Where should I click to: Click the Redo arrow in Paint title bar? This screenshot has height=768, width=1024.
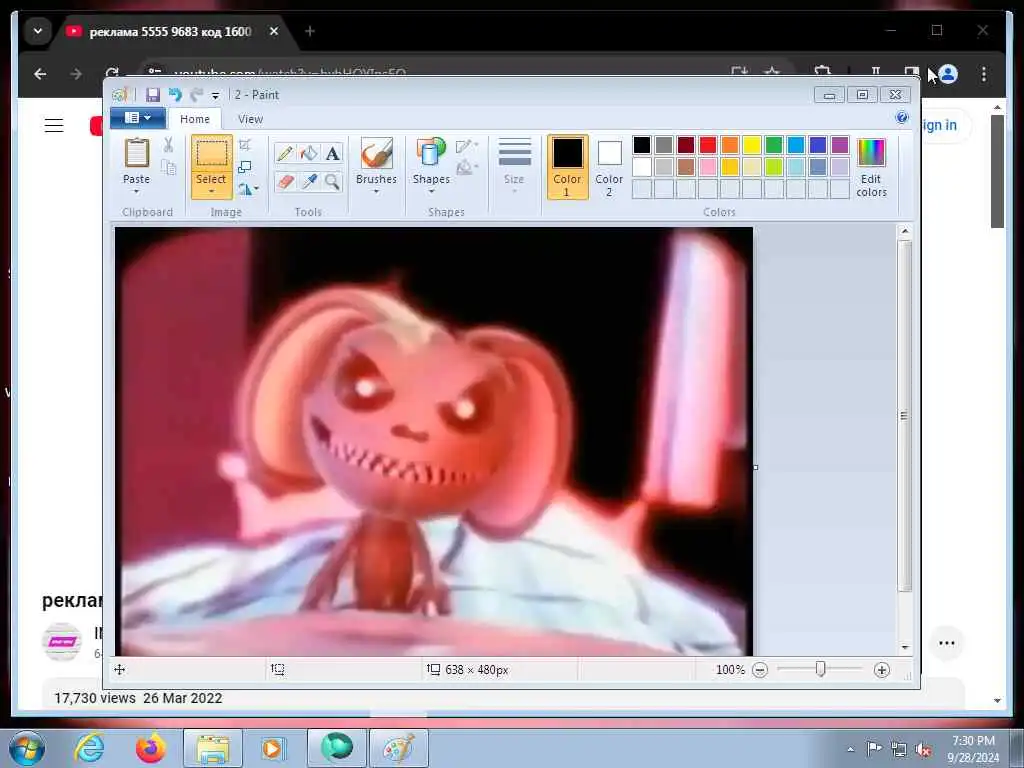[196, 95]
